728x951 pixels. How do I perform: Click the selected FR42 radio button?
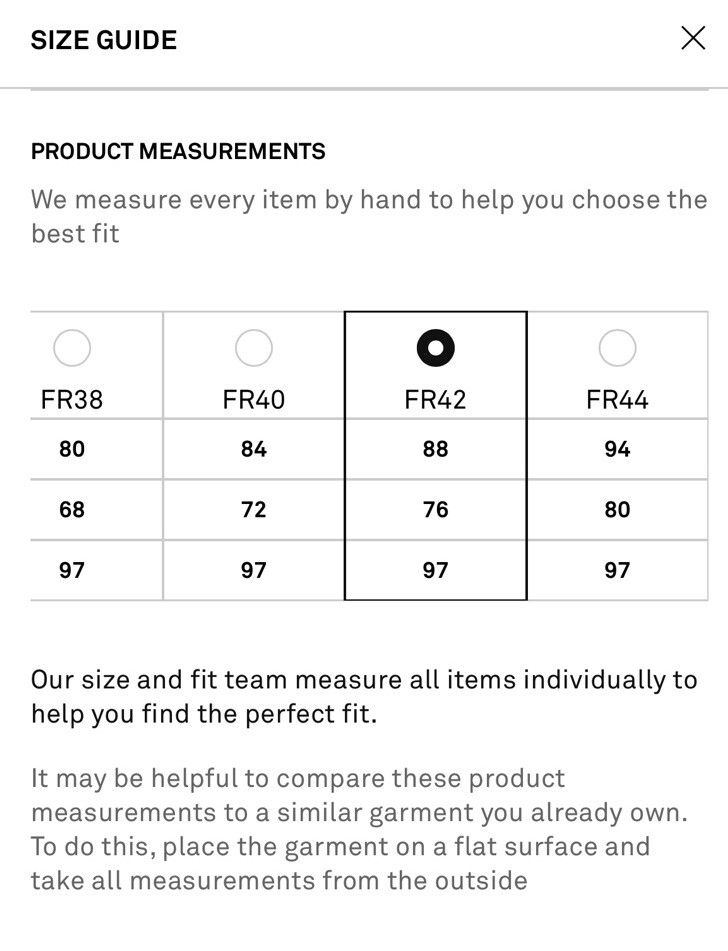436,348
